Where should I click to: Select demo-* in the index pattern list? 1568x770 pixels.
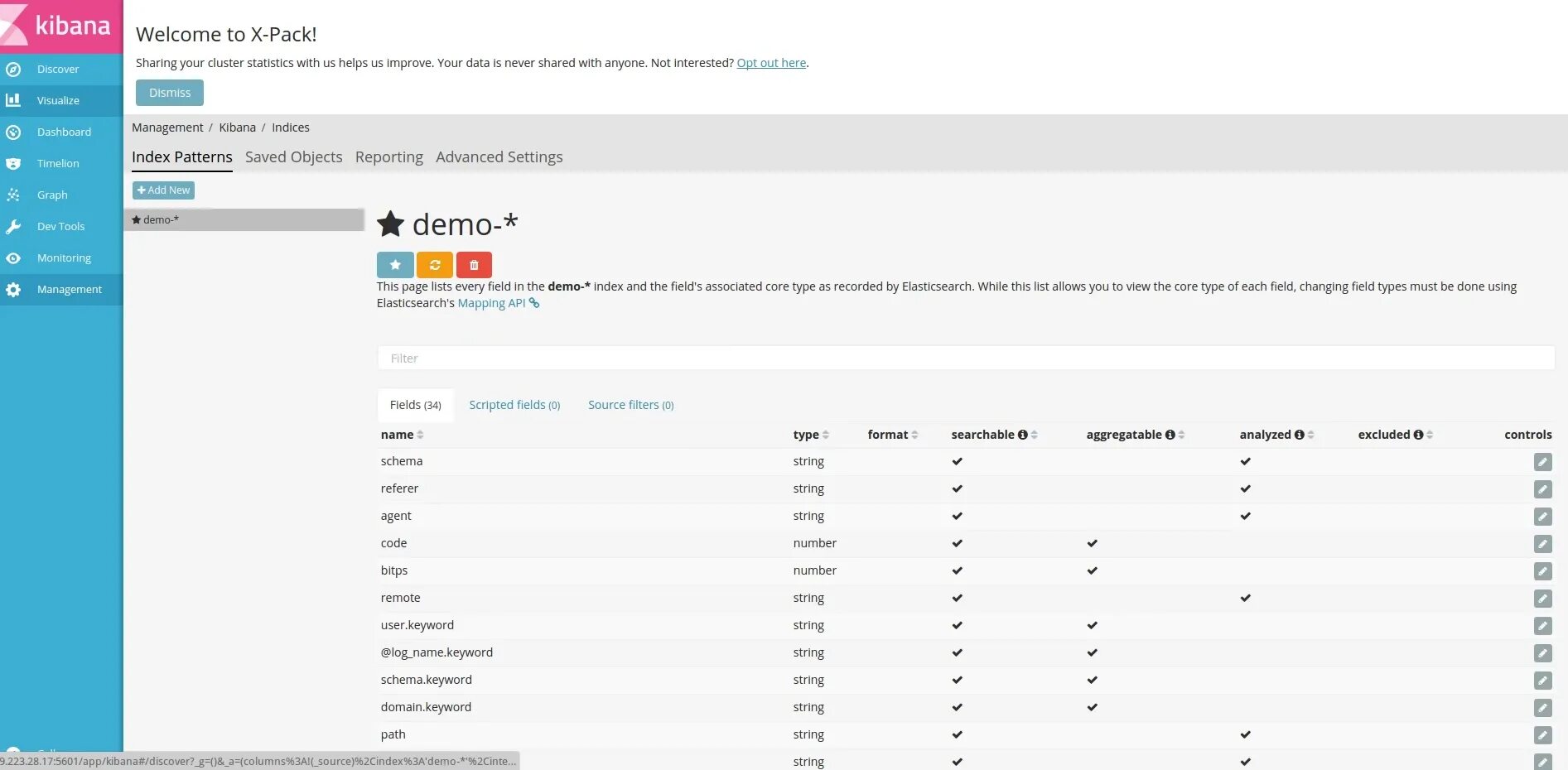pos(244,219)
